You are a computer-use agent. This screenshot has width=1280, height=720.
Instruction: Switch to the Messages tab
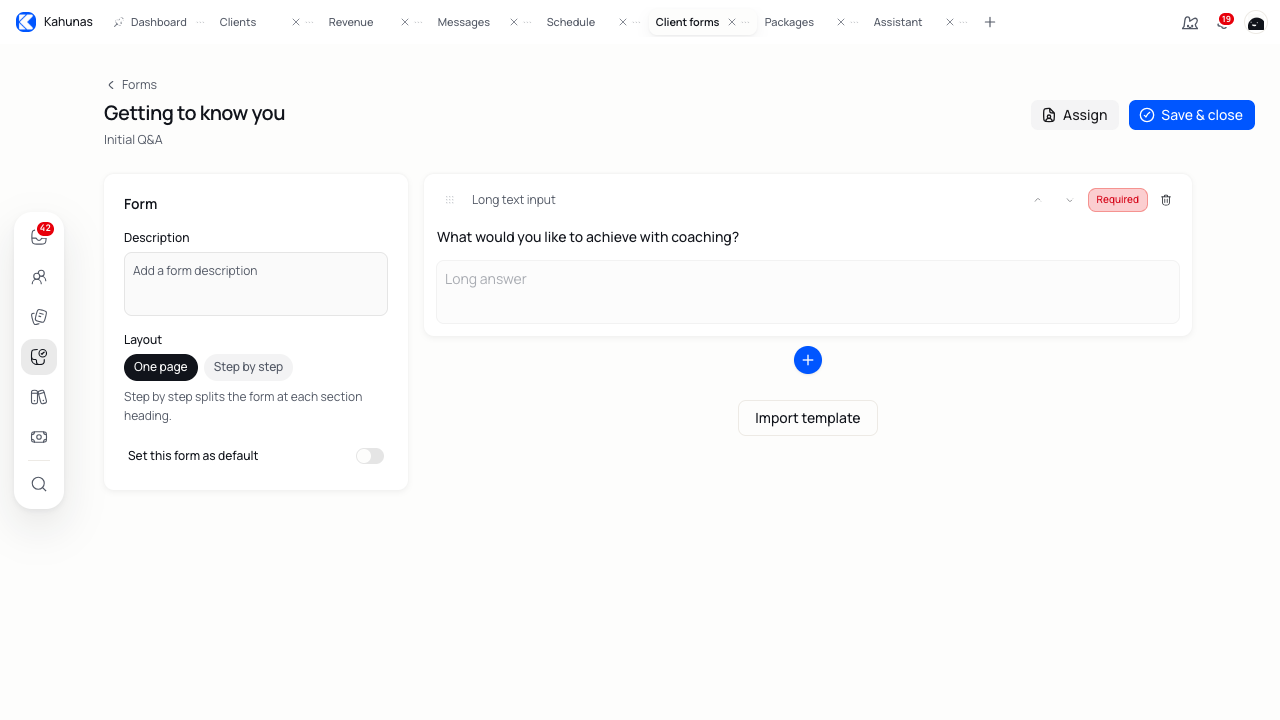point(464,22)
